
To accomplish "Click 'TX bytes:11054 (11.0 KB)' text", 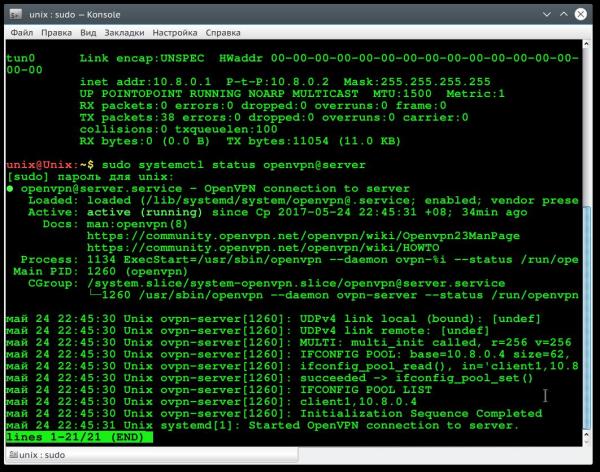I will click(x=313, y=141).
